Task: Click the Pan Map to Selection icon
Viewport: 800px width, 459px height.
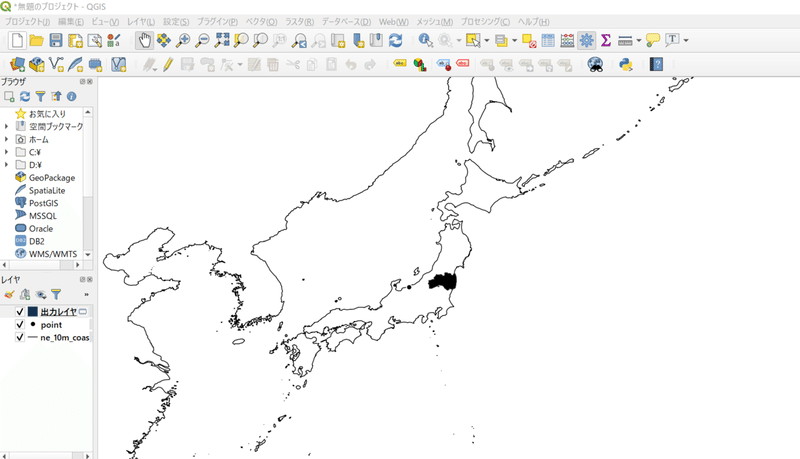Action: (163, 40)
